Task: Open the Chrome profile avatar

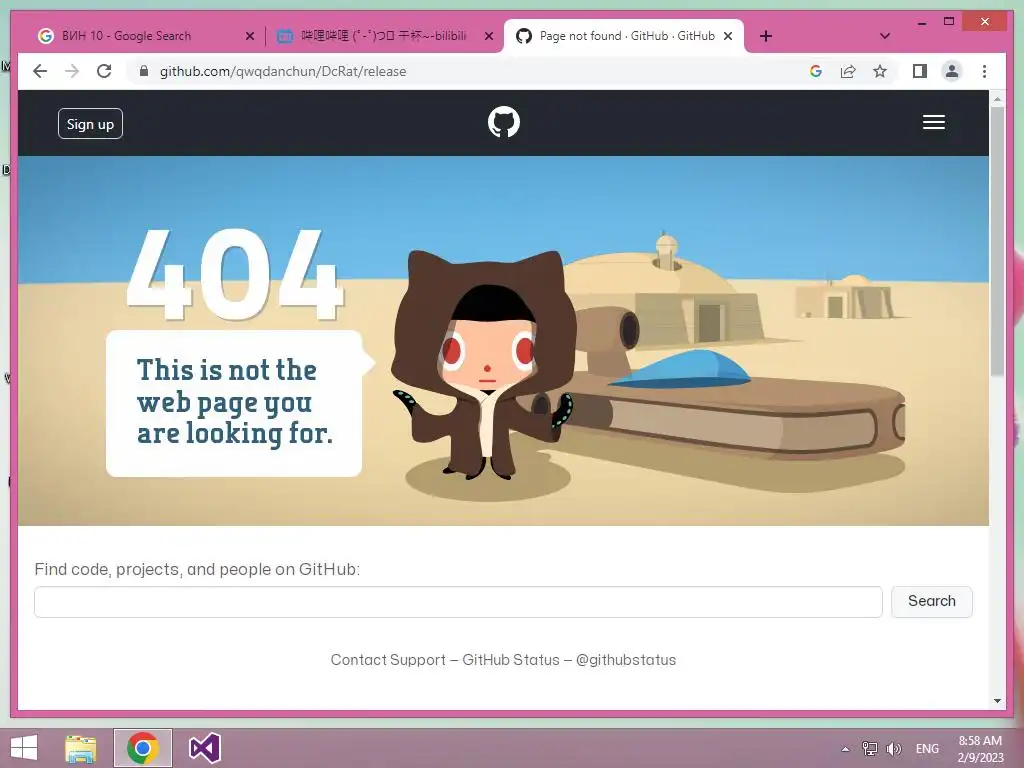Action: pos(952,71)
